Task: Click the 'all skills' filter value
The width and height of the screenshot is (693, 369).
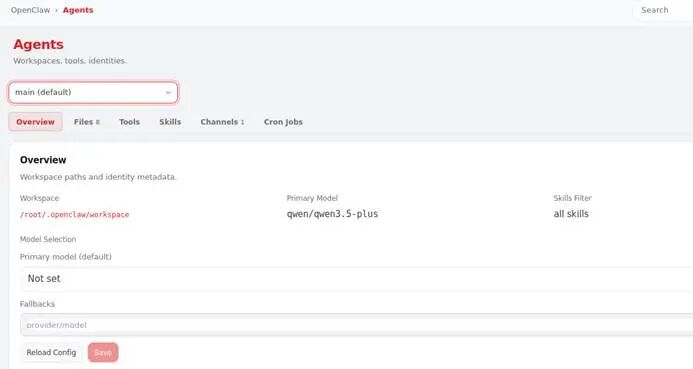Action: pyautogui.click(x=571, y=214)
